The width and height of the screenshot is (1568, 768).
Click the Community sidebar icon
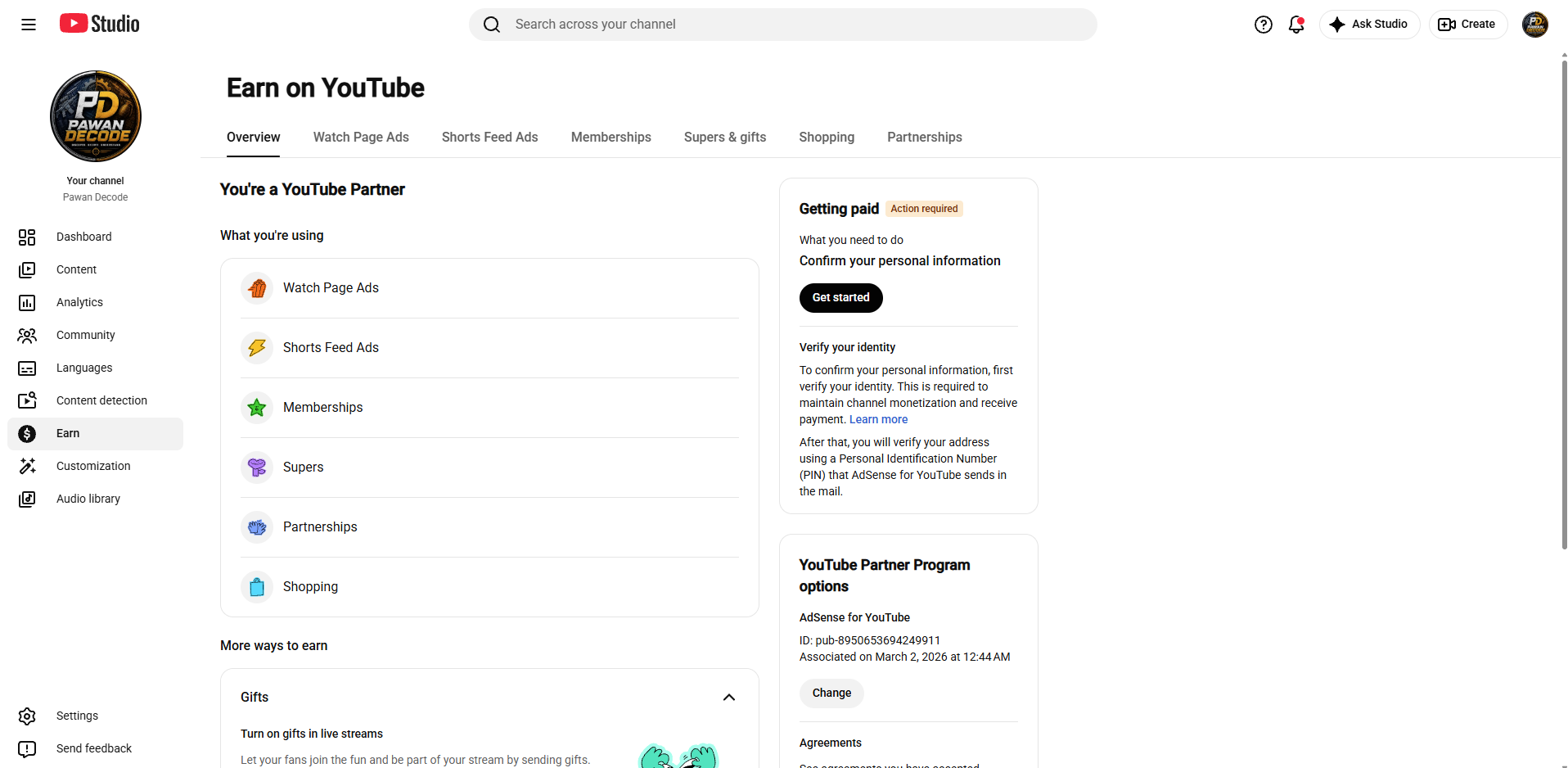27,336
